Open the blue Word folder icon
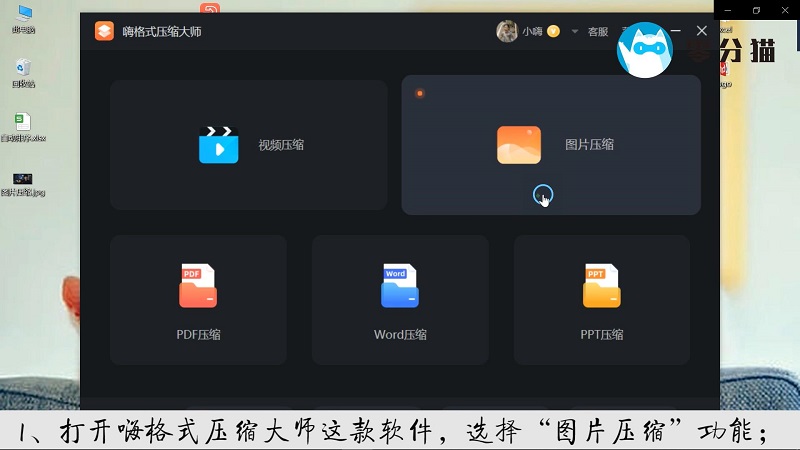 point(400,286)
